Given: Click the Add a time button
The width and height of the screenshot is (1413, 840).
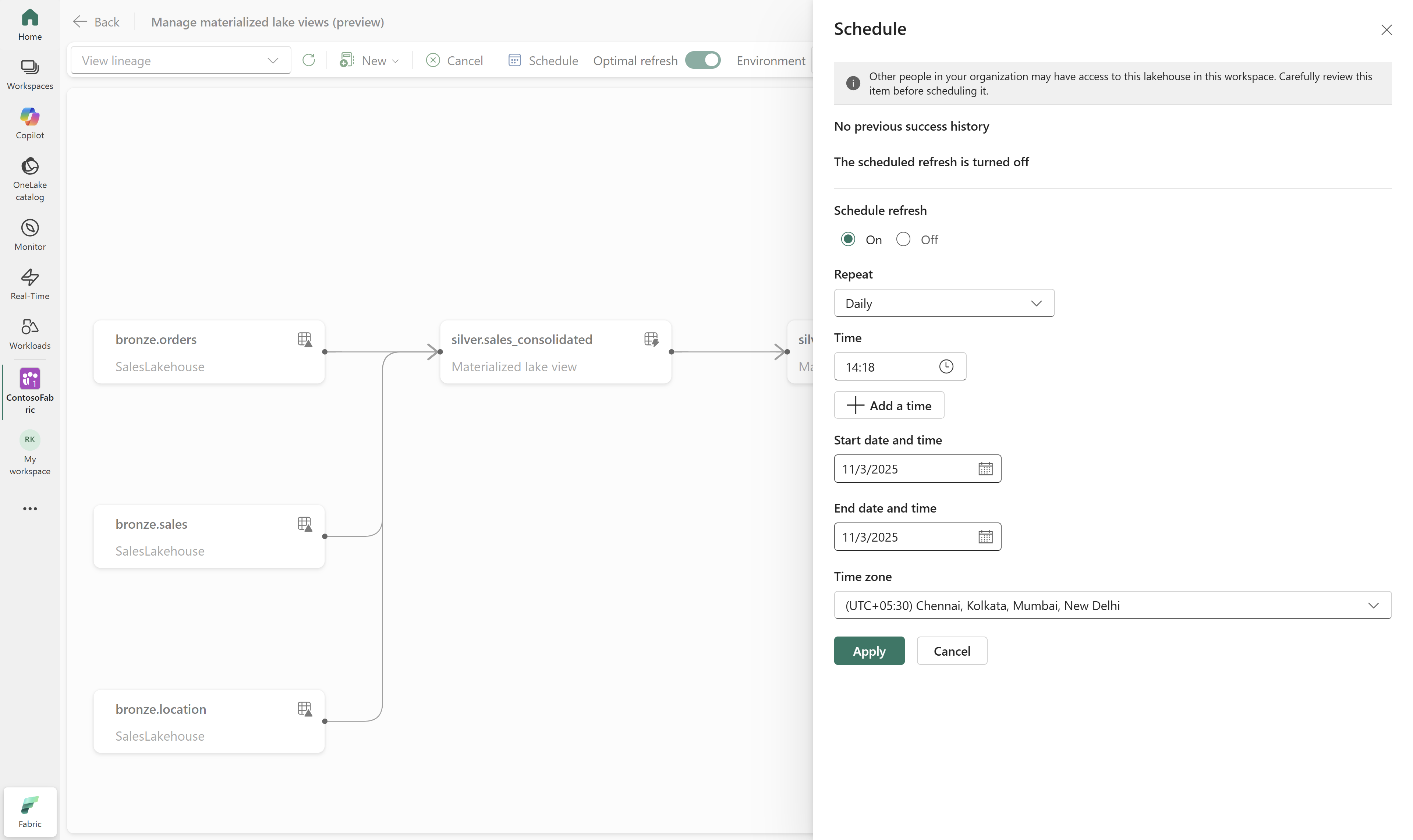Looking at the screenshot, I should (889, 405).
